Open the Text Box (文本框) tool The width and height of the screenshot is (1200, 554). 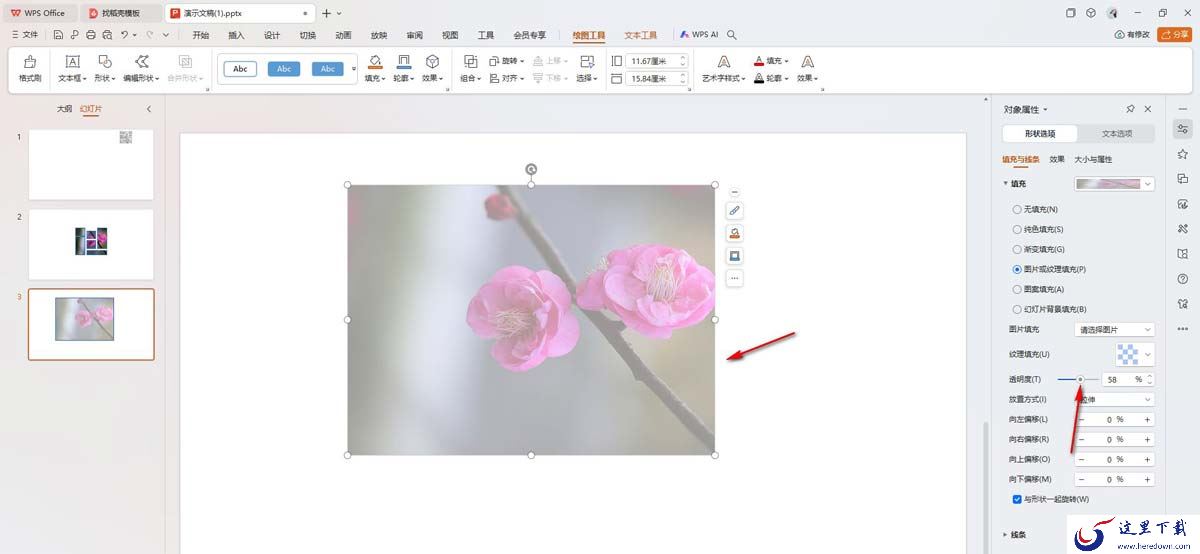pyautogui.click(x=72, y=62)
